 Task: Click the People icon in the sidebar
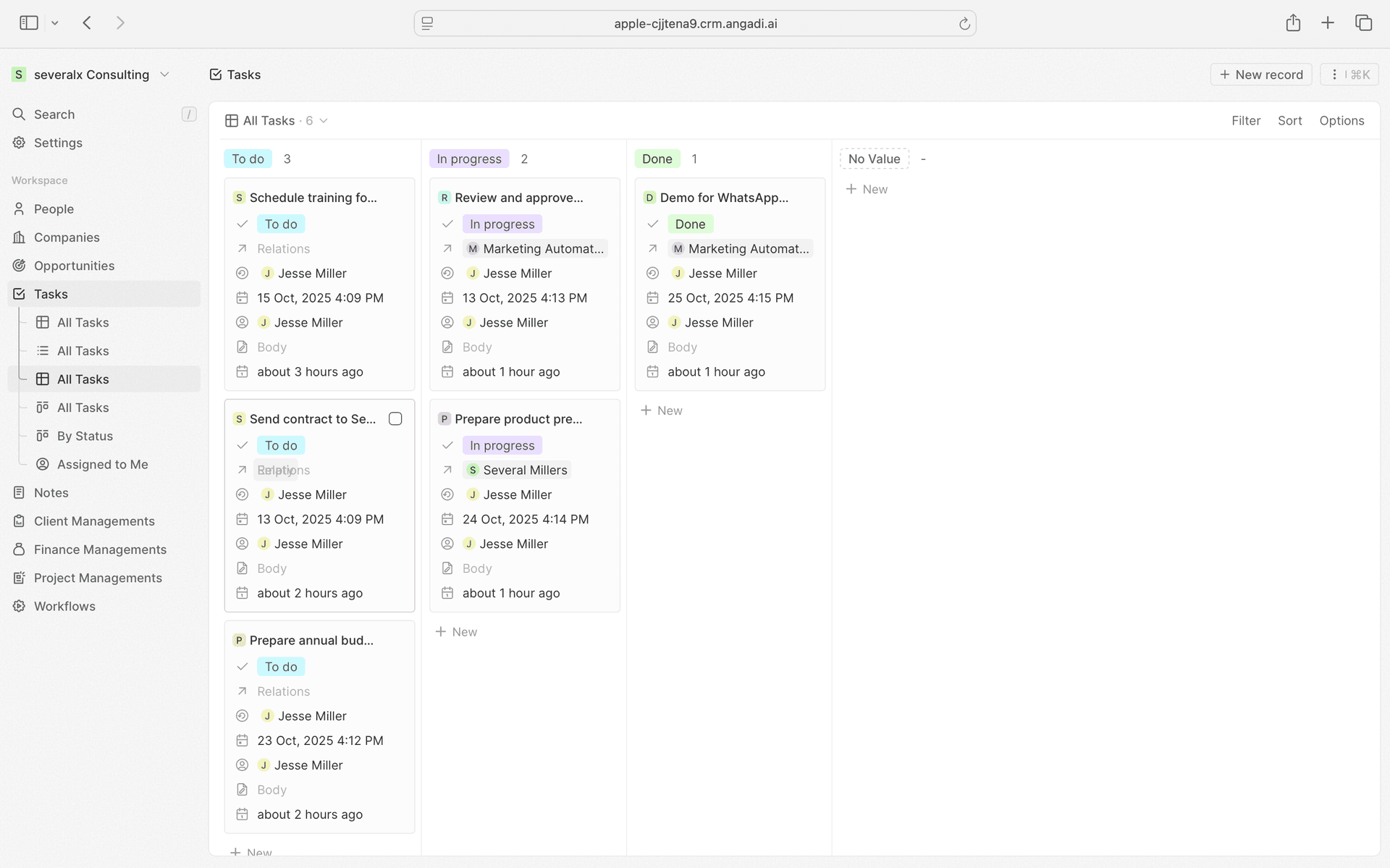pos(18,208)
